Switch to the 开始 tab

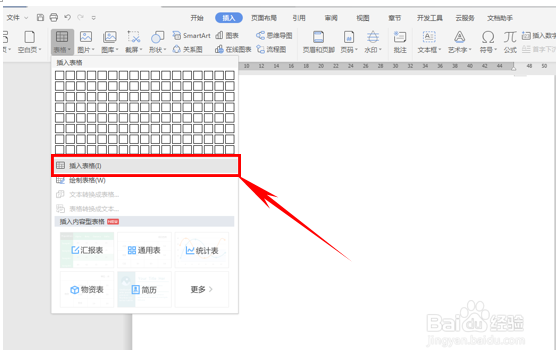pos(197,18)
